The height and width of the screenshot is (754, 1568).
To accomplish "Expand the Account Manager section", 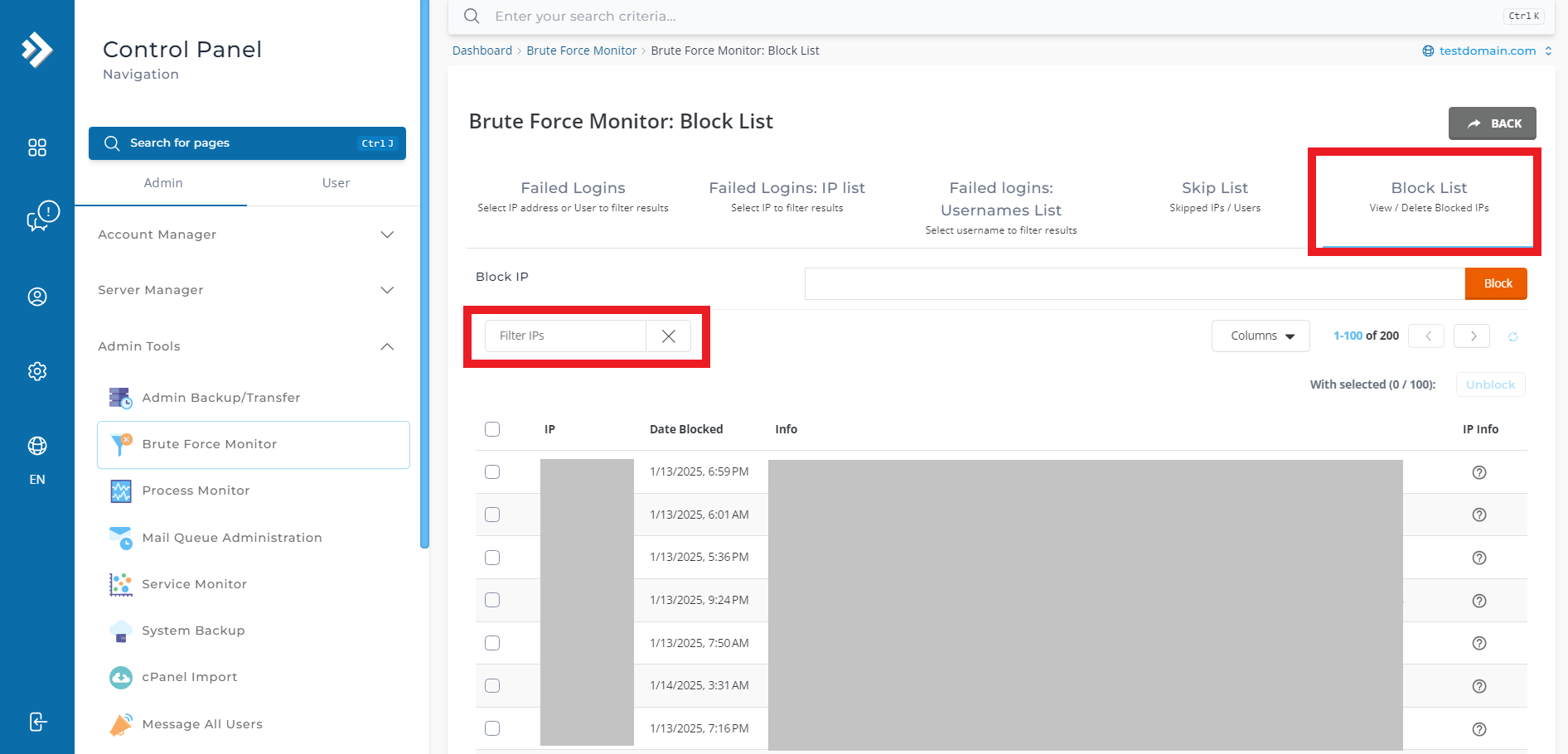I will click(246, 234).
